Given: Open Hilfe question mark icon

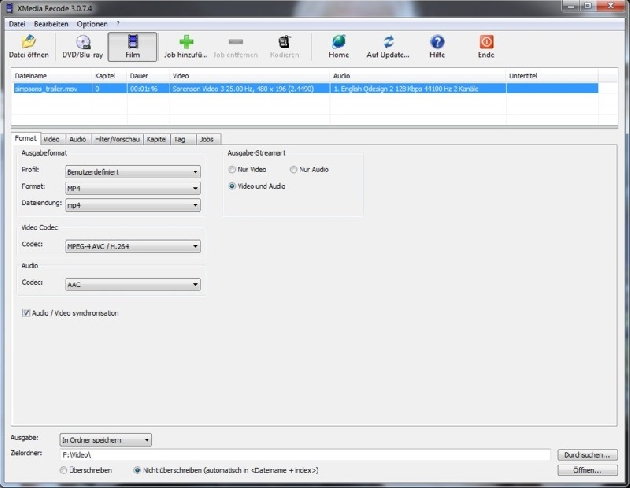Looking at the screenshot, I should 437,42.
